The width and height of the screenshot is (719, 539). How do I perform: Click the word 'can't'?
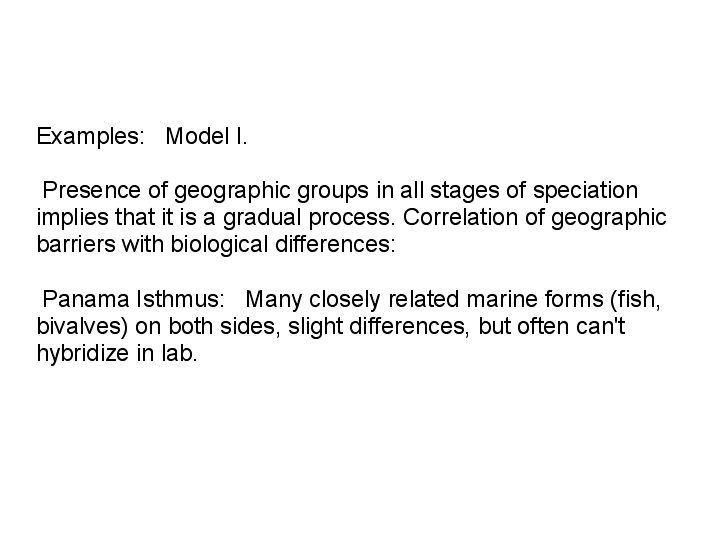pos(601,326)
